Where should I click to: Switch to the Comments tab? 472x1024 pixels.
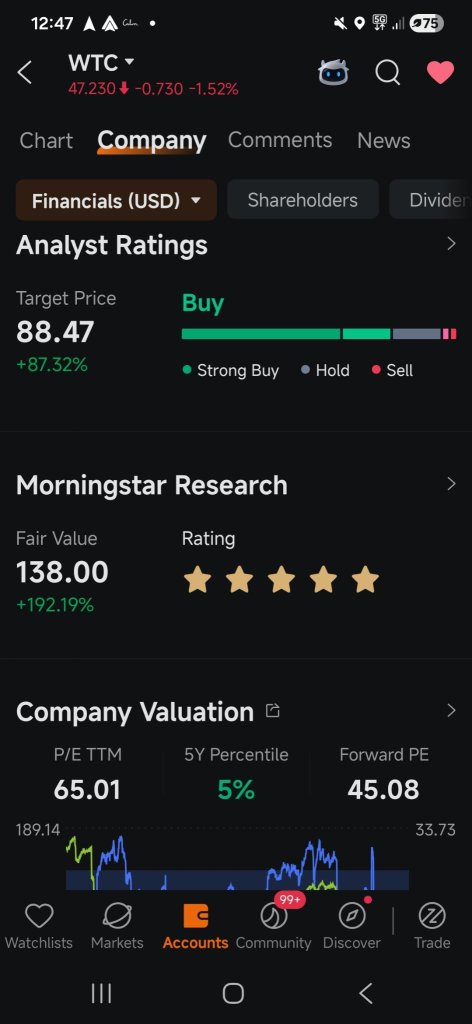pyautogui.click(x=280, y=140)
